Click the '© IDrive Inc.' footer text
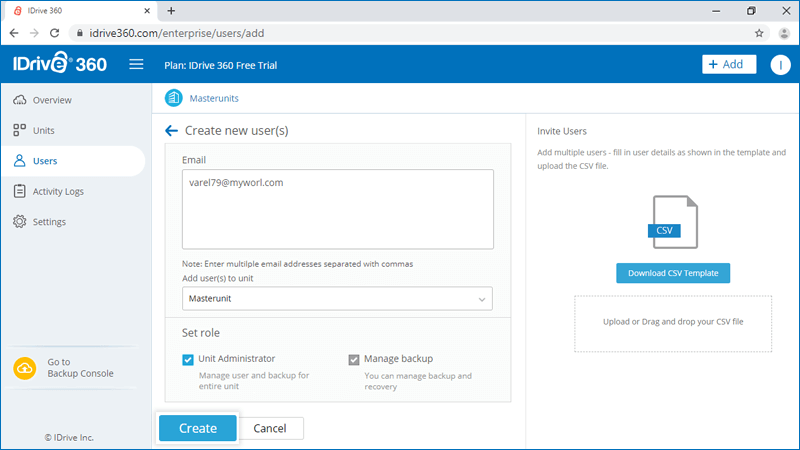The width and height of the screenshot is (800, 450). [x=69, y=438]
